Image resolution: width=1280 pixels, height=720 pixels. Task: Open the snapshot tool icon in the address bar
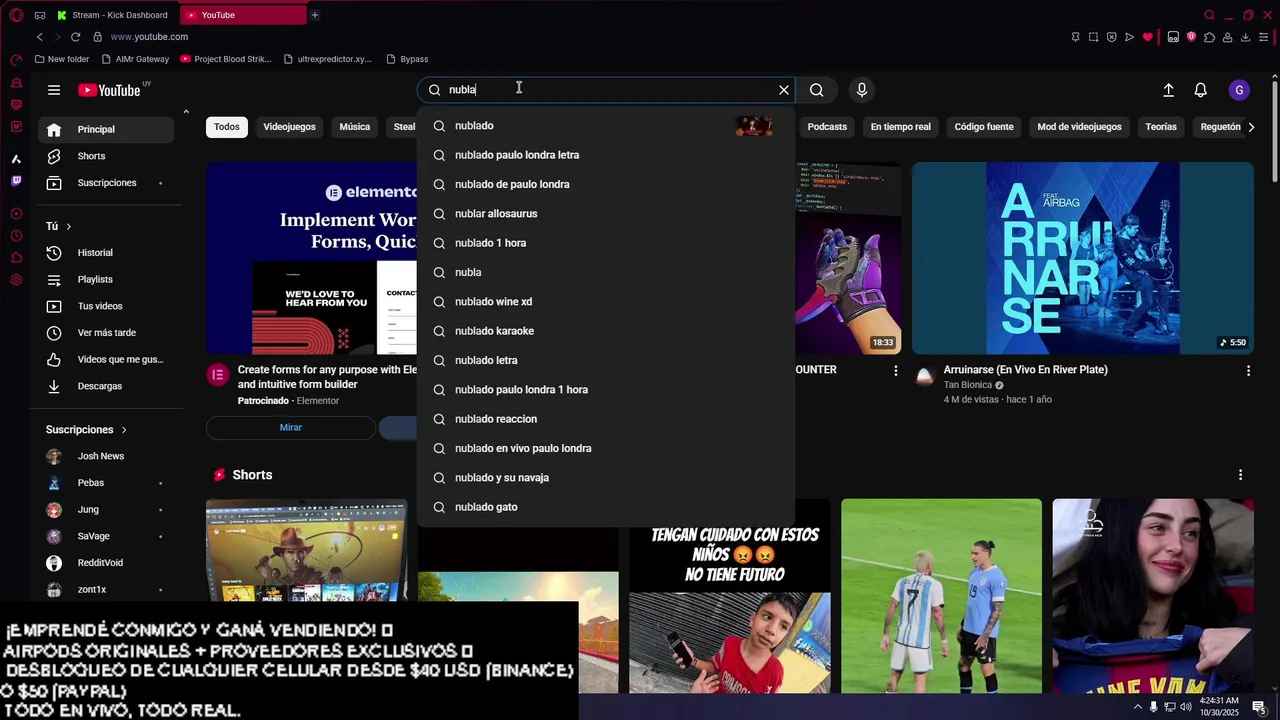tap(1093, 37)
